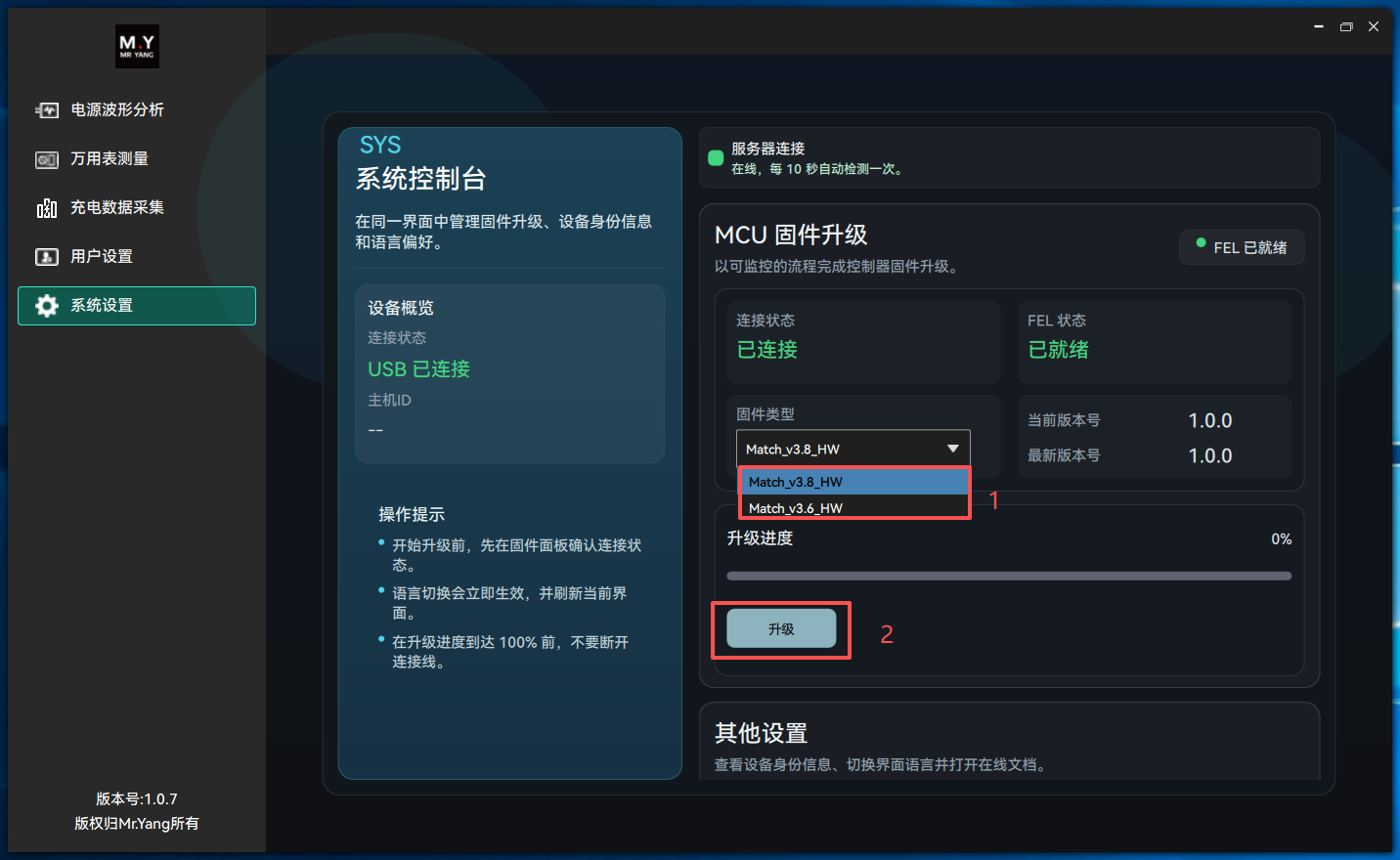Click the 已就绪 FEL status value

tap(1058, 350)
